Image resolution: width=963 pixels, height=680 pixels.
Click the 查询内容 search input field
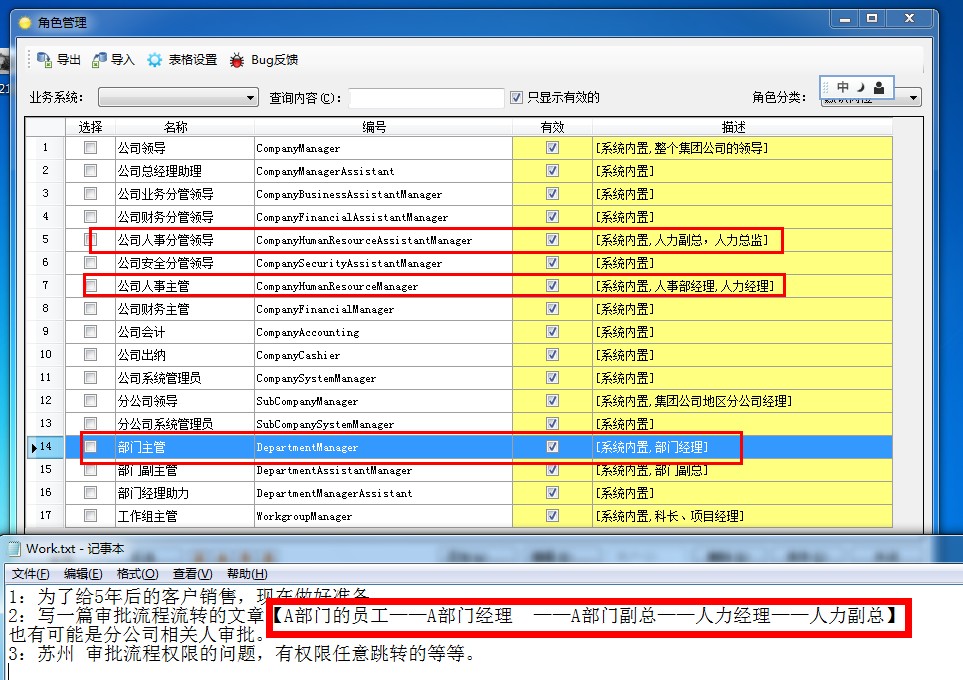[426, 98]
